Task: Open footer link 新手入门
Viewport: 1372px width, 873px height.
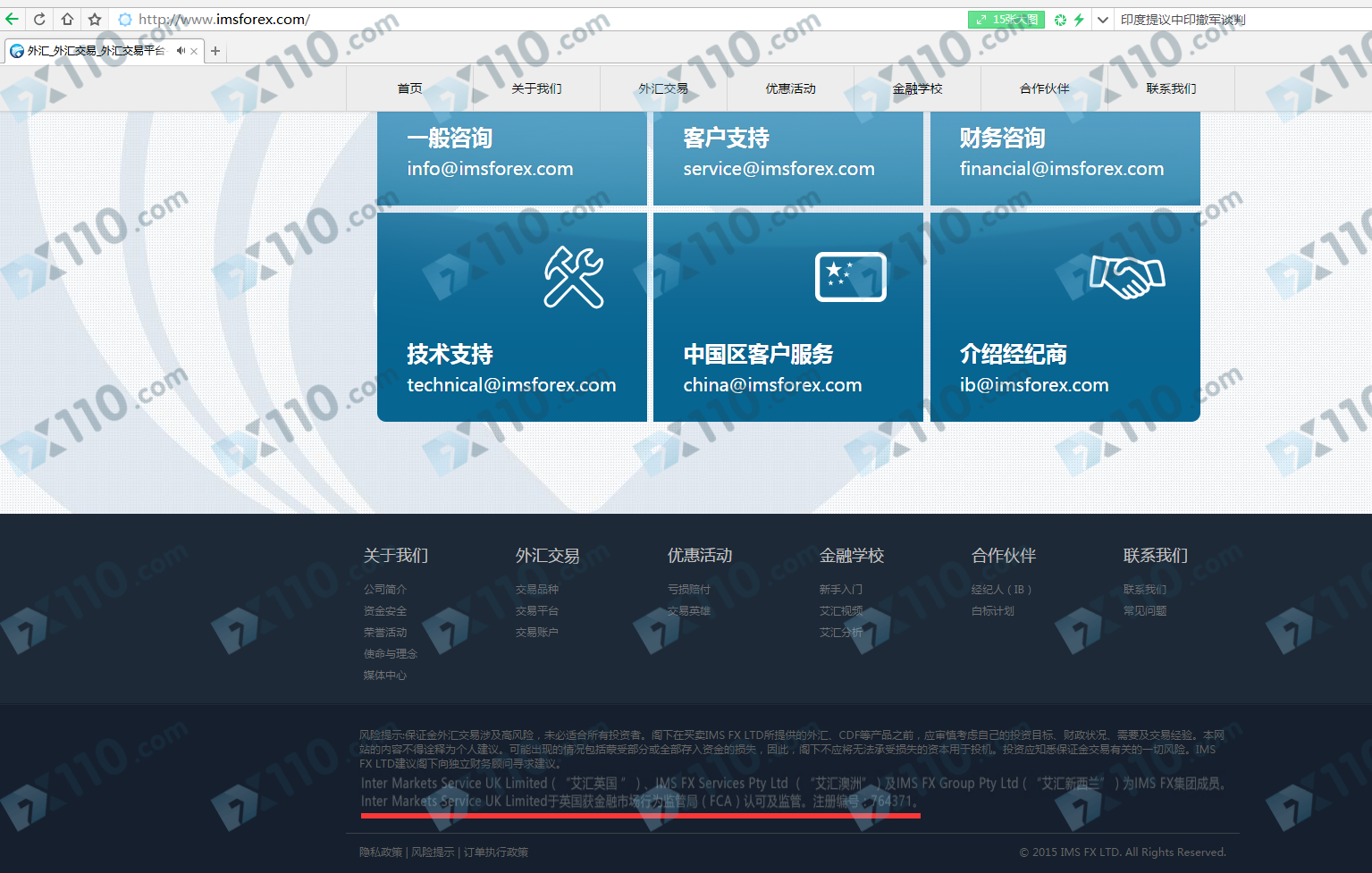Action: point(841,590)
